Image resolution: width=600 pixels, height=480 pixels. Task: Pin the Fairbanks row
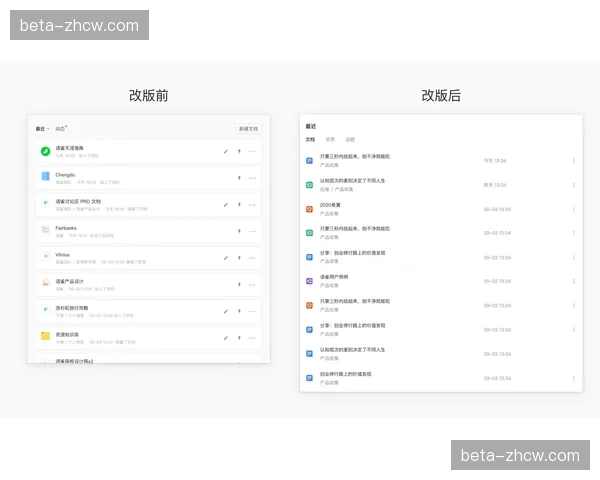point(239,231)
